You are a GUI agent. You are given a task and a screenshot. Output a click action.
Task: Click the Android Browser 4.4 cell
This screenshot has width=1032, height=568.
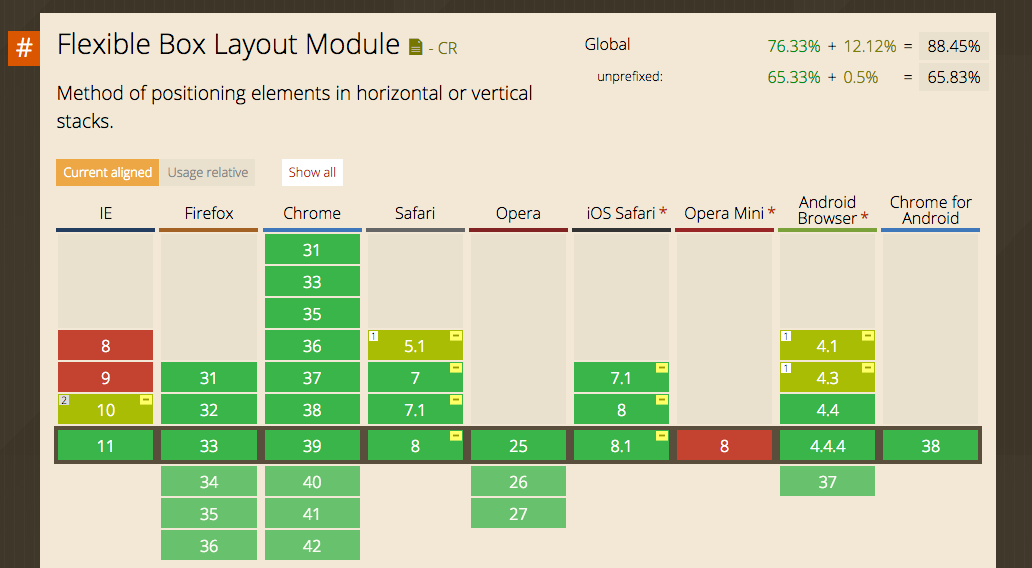tap(827, 409)
